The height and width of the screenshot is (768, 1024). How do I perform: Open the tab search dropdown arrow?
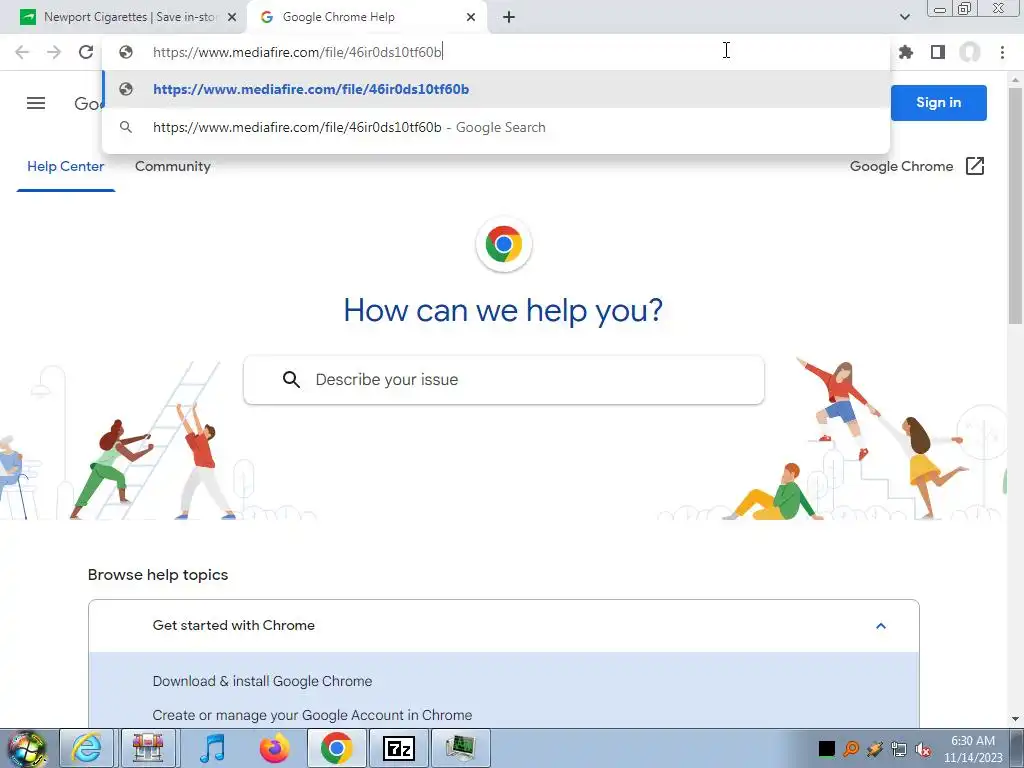pyautogui.click(x=904, y=17)
